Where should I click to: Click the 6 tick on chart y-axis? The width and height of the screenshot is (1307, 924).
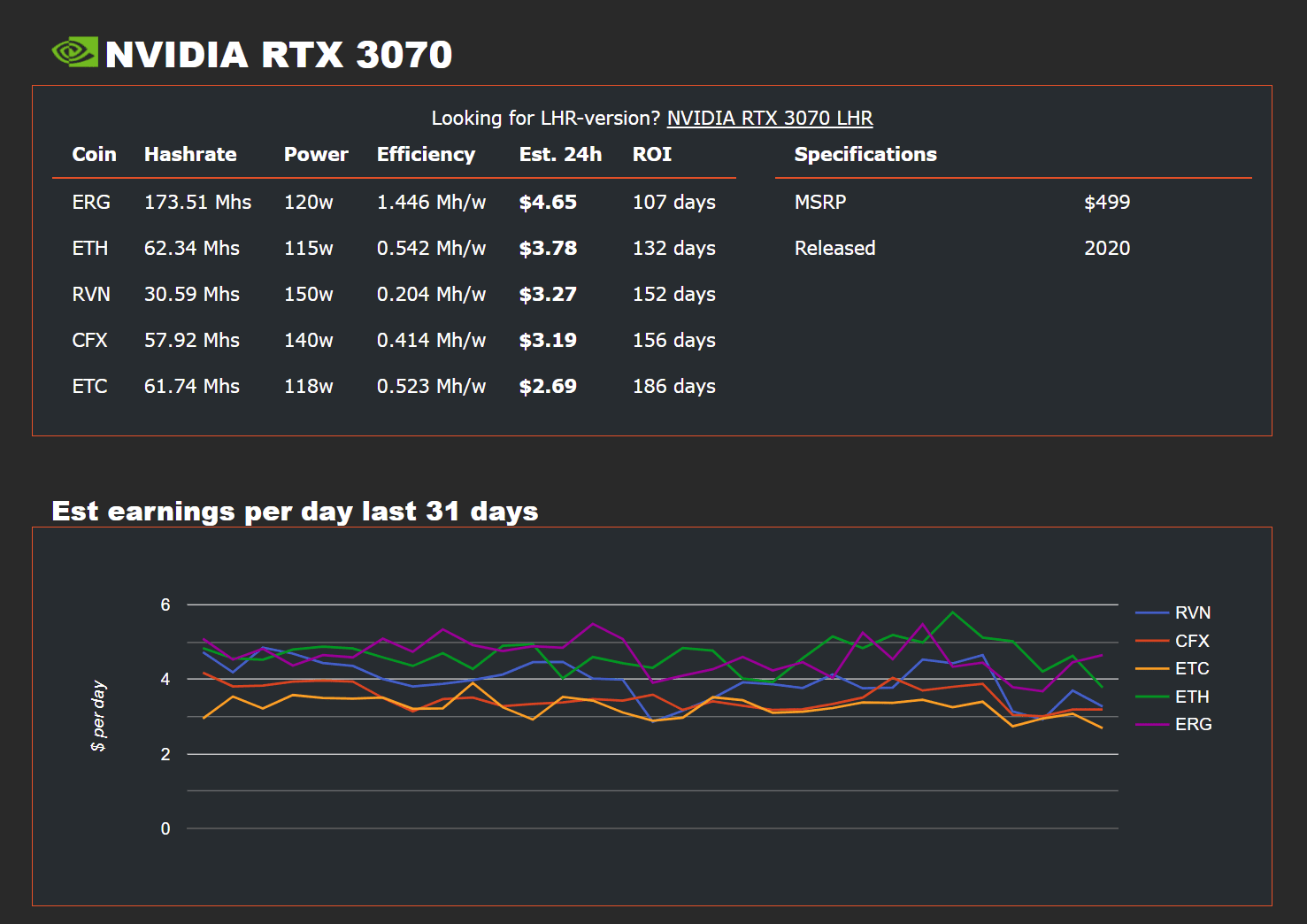165,604
